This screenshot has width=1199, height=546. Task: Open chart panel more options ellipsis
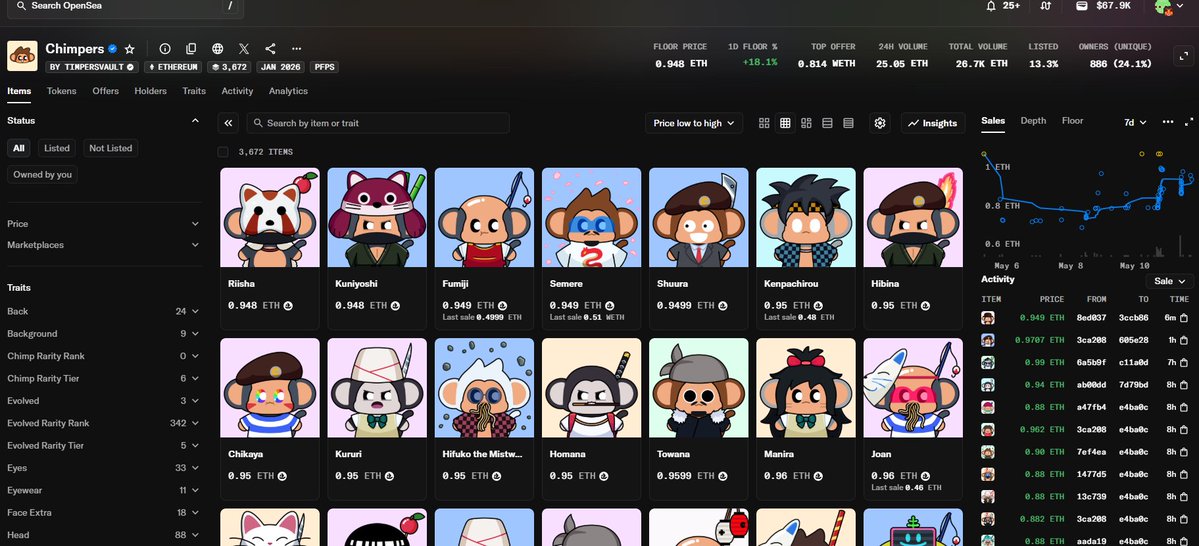(1168, 122)
